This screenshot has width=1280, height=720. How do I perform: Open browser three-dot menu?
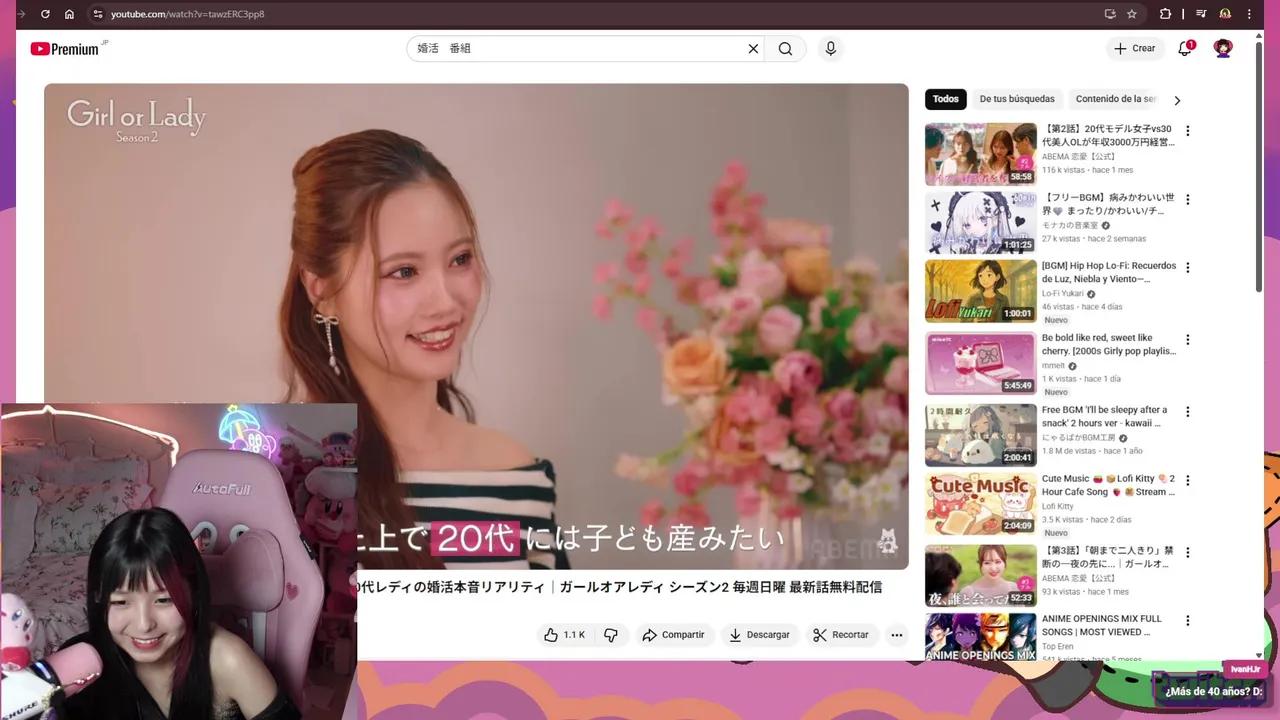[x=1249, y=14]
